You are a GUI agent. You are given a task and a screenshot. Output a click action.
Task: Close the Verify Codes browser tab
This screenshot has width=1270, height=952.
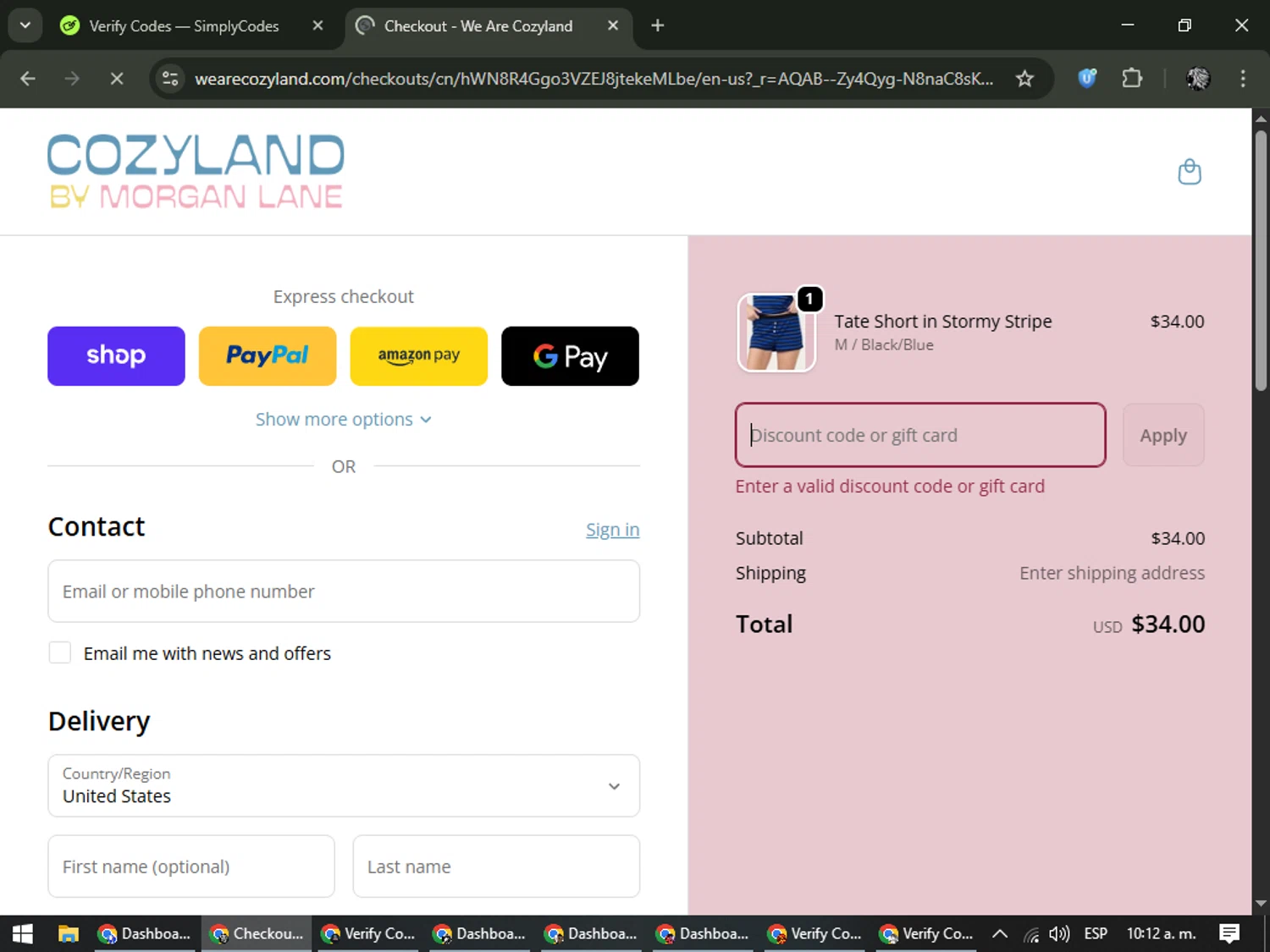tap(317, 25)
